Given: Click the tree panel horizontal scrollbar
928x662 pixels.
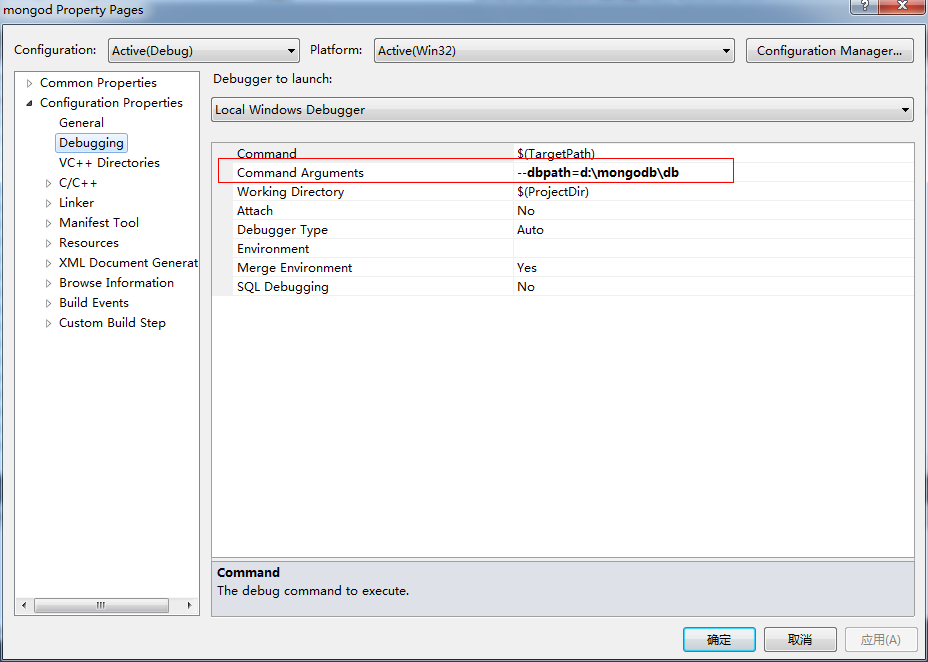Looking at the screenshot, I should pos(101,604).
